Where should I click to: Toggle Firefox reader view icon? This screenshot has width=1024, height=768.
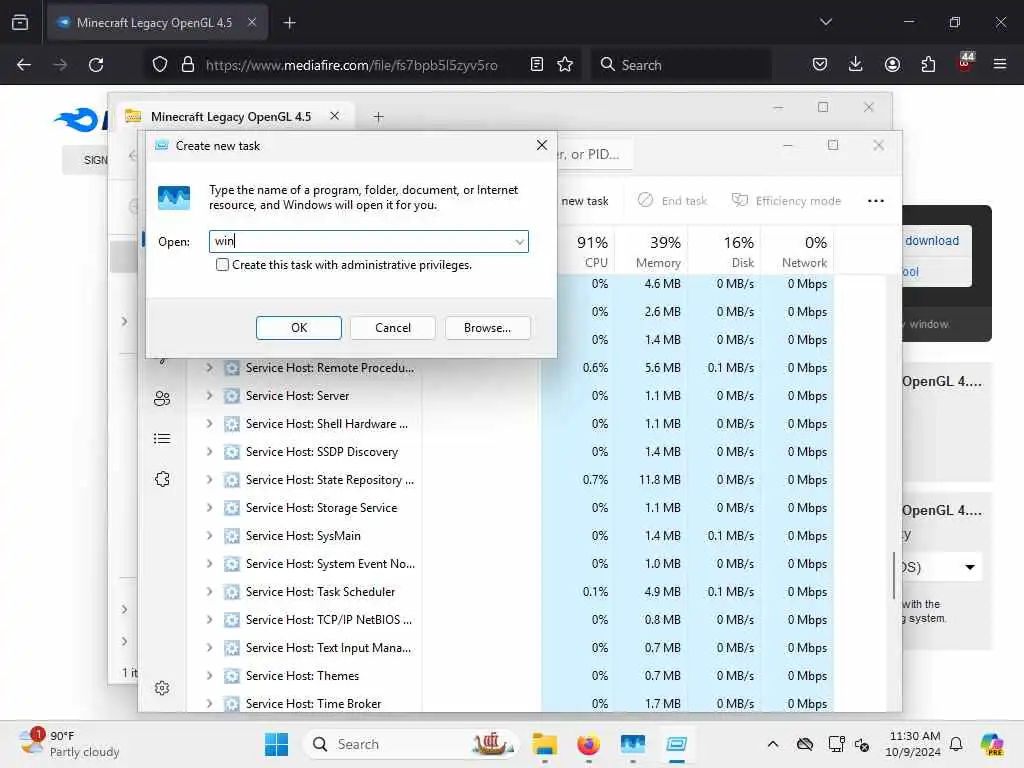537,64
